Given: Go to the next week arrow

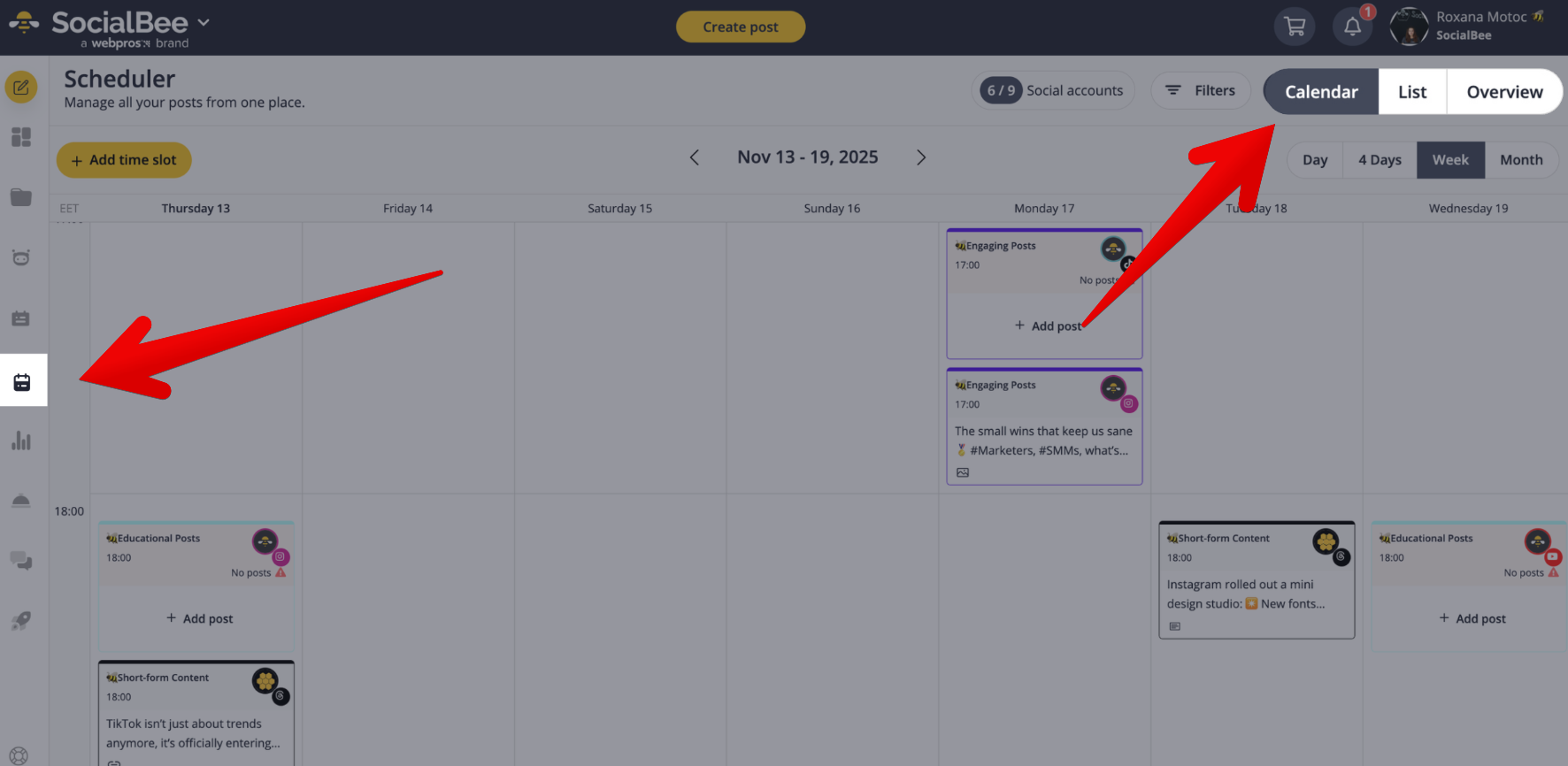Looking at the screenshot, I should tap(921, 157).
